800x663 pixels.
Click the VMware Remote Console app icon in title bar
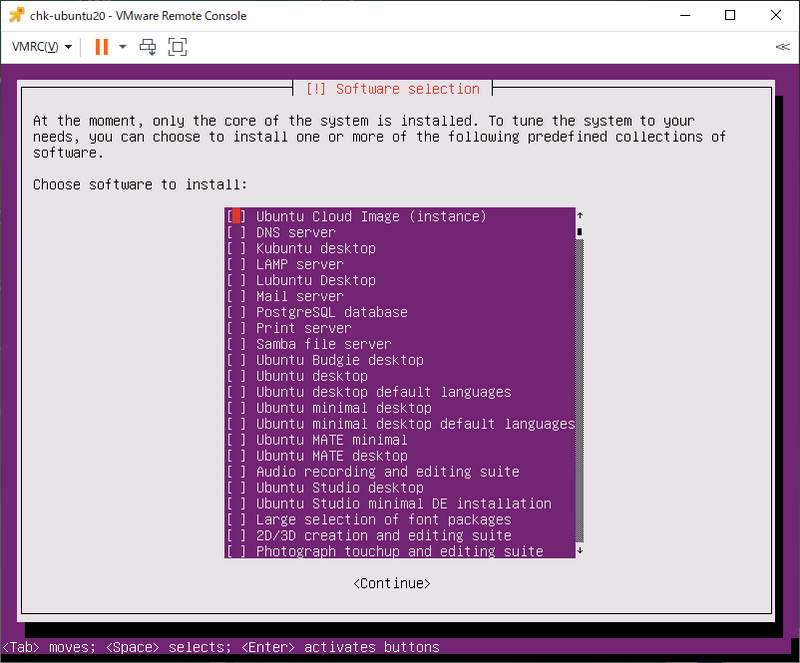click(16, 15)
